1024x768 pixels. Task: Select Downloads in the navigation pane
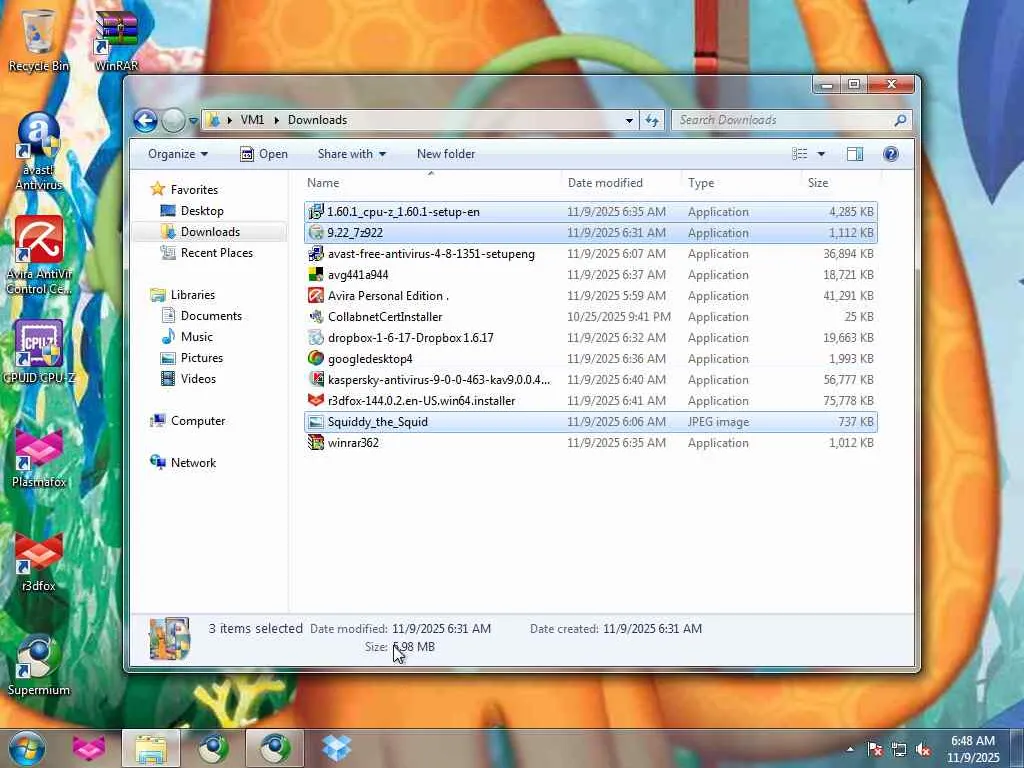(x=210, y=232)
